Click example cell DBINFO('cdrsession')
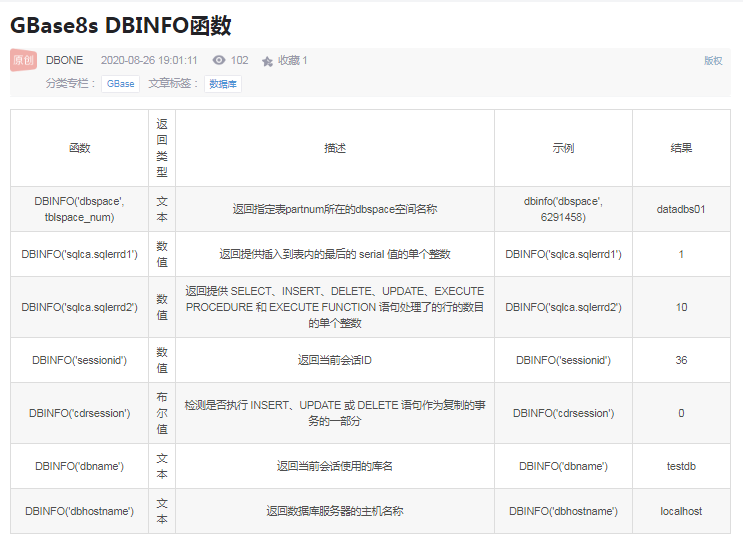The image size is (743, 534). click(x=563, y=413)
